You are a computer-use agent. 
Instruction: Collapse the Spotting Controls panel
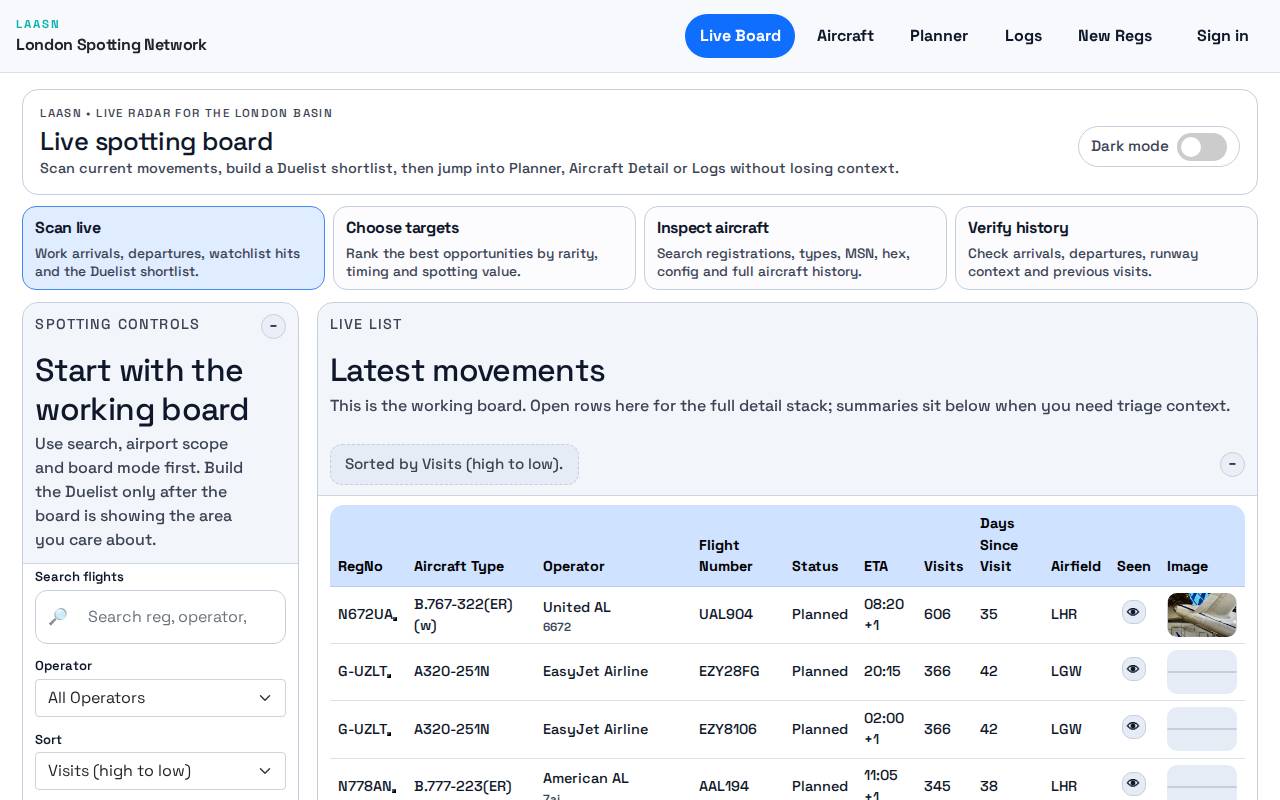click(x=273, y=326)
